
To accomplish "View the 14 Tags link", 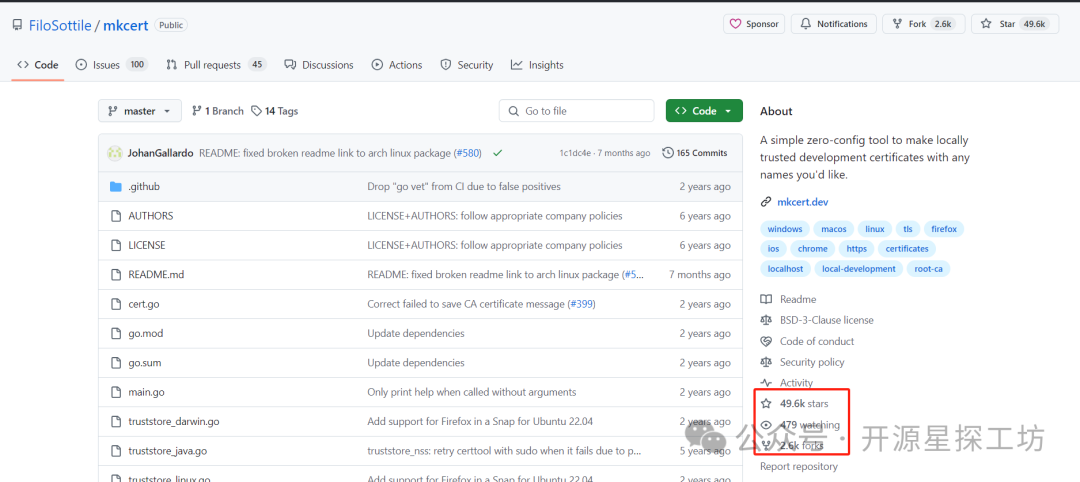I will pyautogui.click(x=275, y=111).
